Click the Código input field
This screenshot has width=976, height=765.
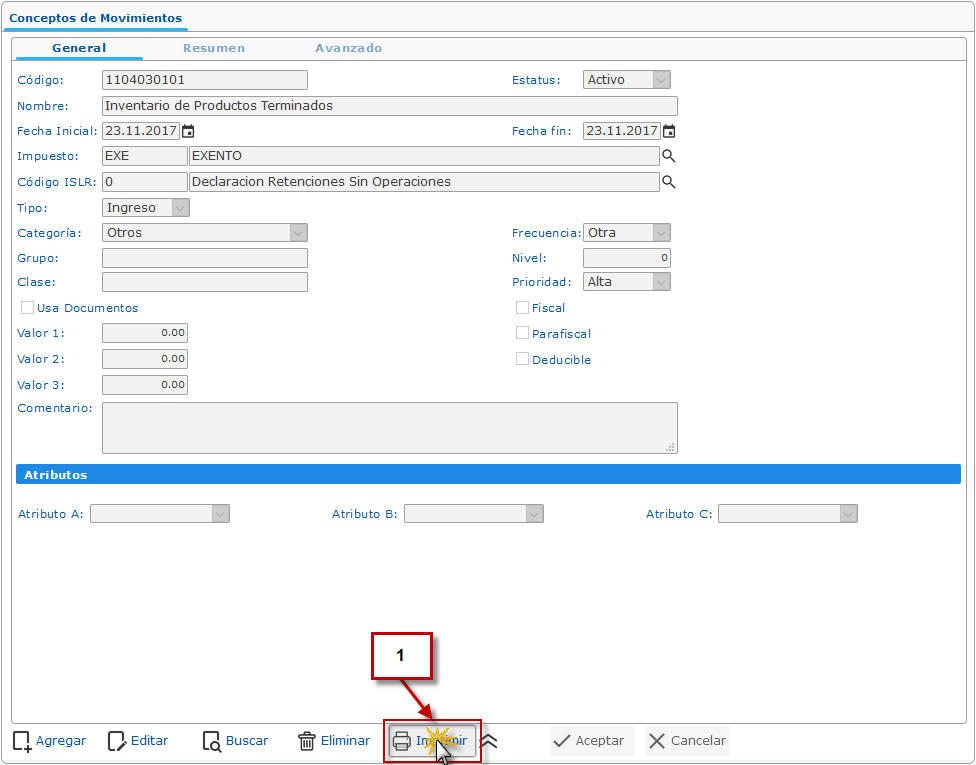pos(205,80)
